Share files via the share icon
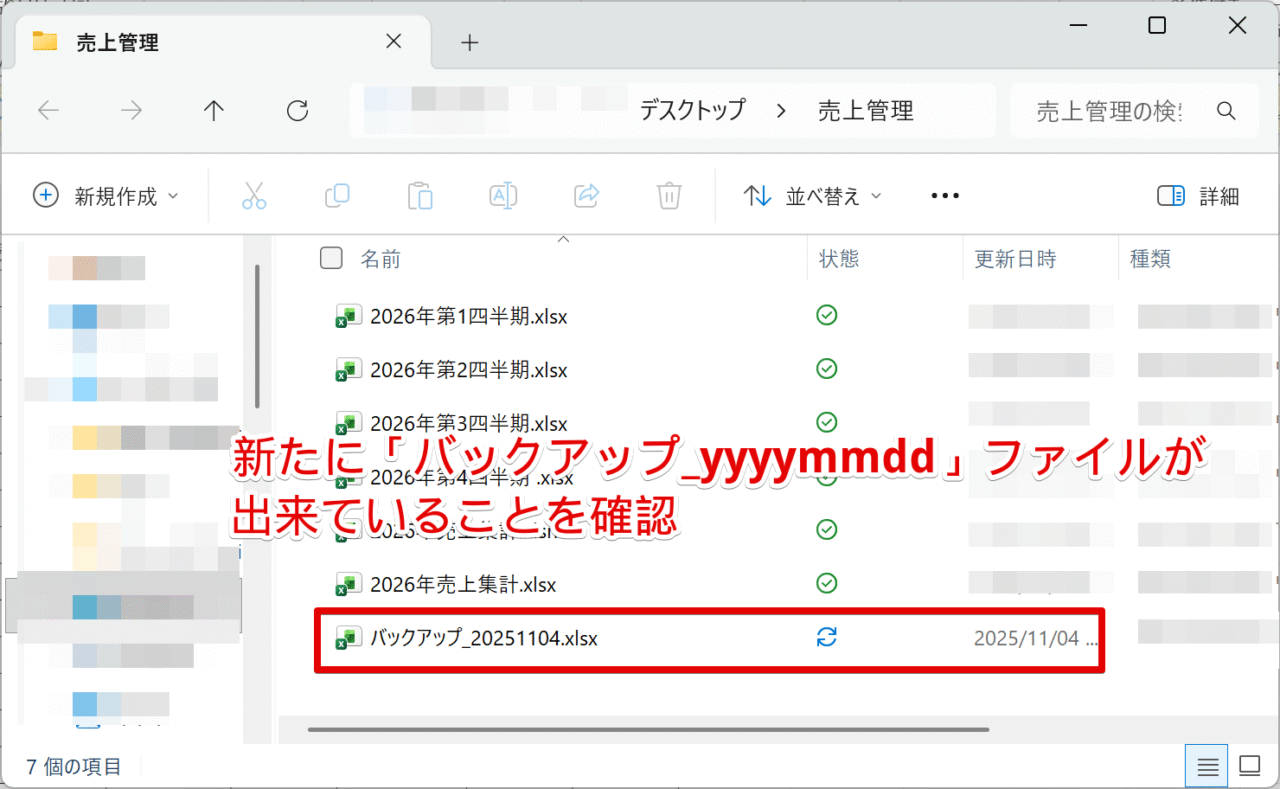 tap(586, 195)
